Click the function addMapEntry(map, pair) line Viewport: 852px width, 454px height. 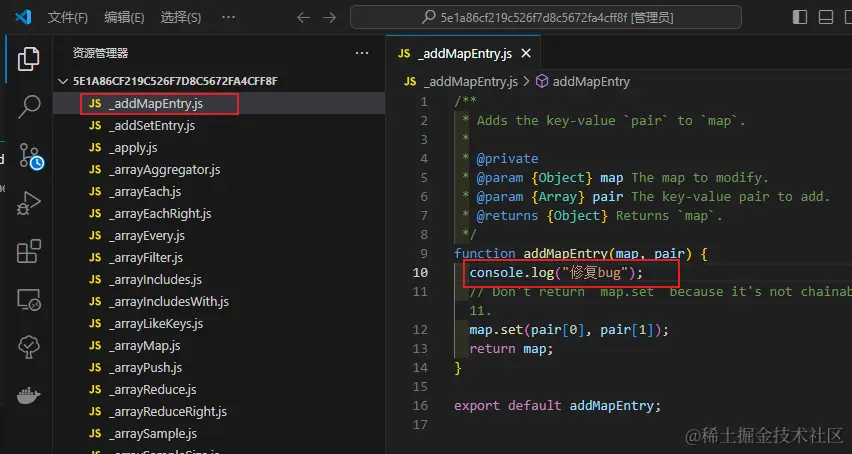pos(581,253)
